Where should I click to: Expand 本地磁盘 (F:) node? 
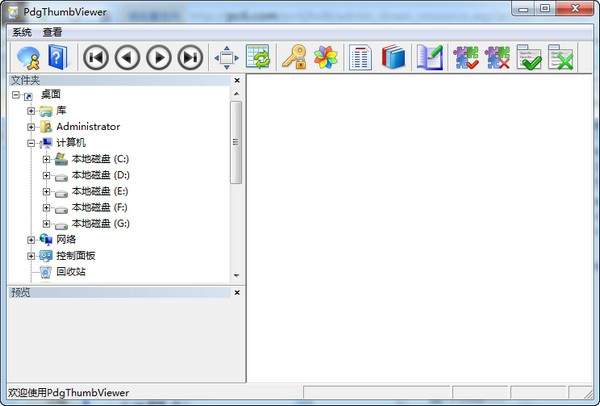click(46, 207)
